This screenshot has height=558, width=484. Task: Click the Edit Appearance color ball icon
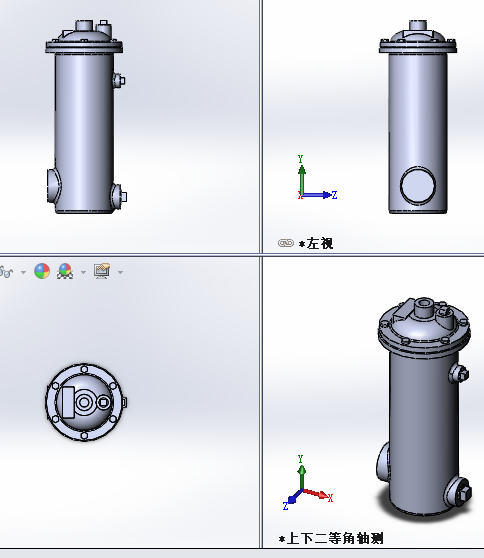click(42, 271)
